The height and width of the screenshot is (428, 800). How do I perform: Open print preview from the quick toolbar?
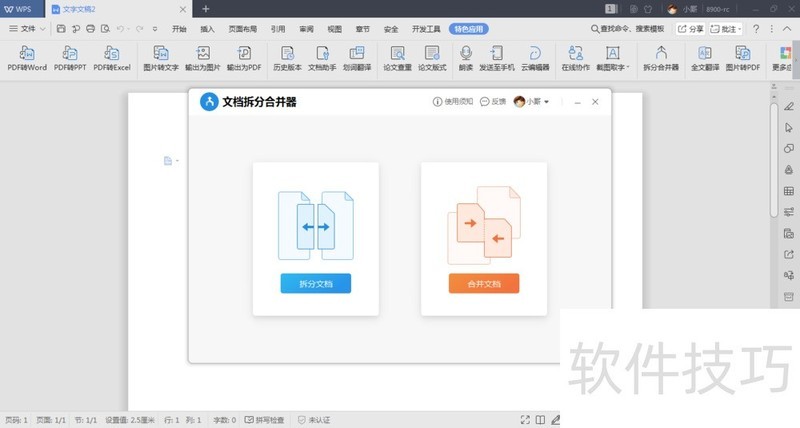click(105, 29)
